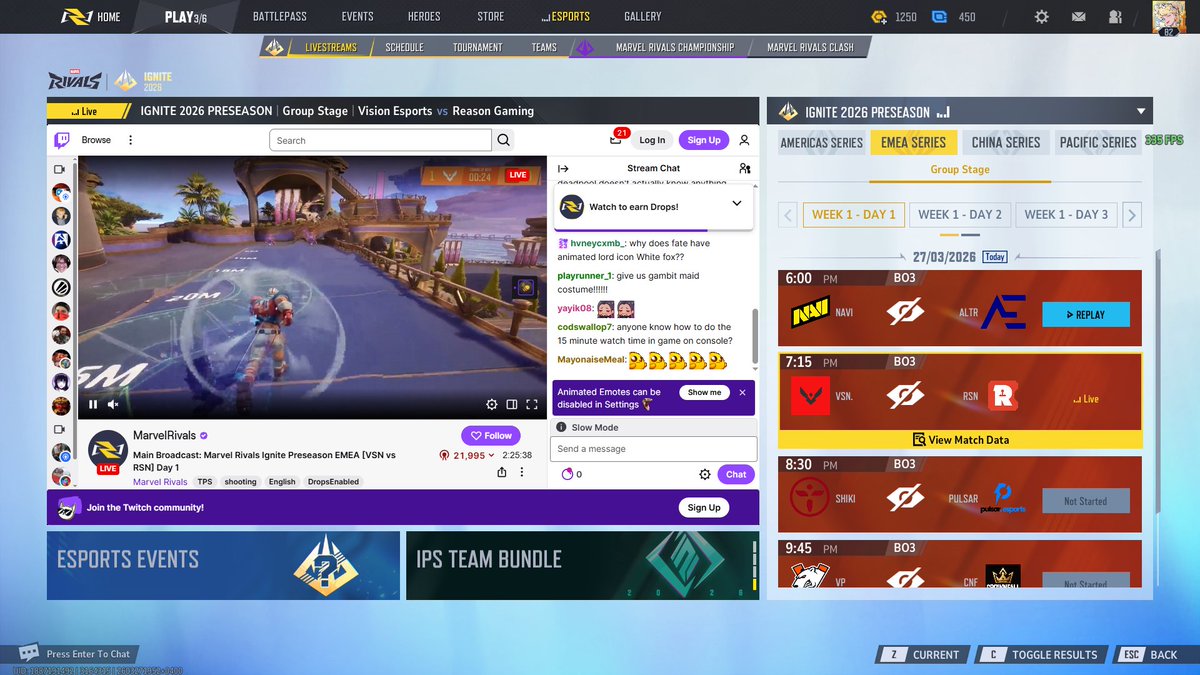Open Twitch notifications inbox with 21 badge

(618, 139)
